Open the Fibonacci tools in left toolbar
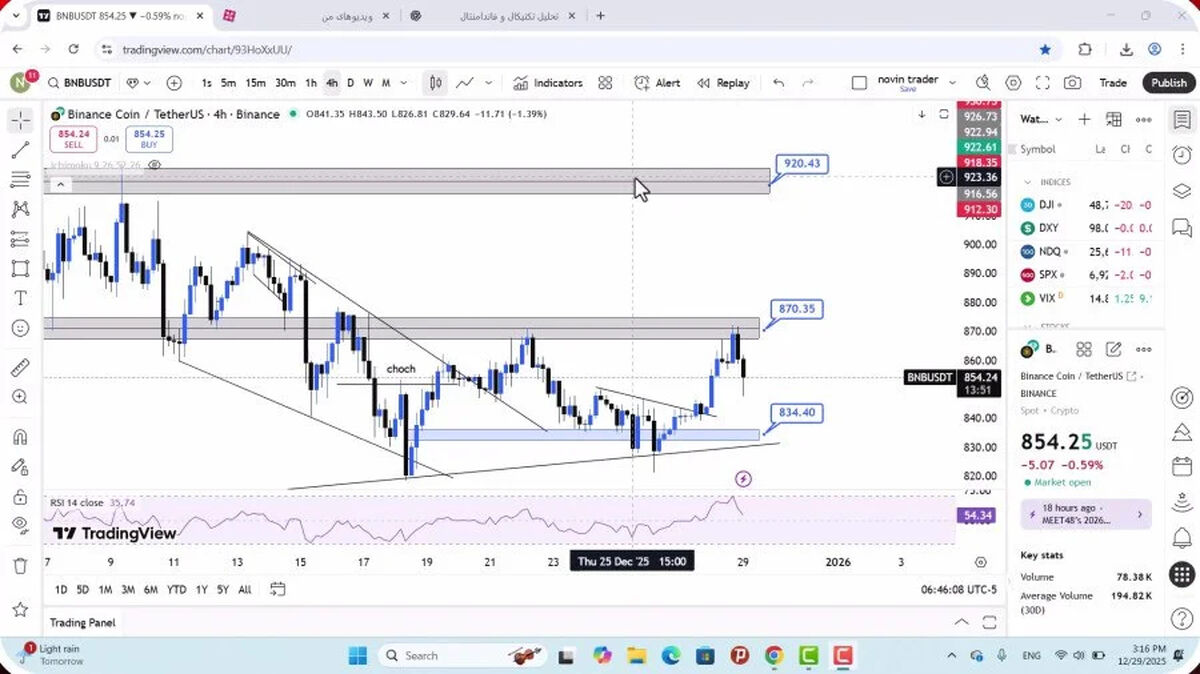Image resolution: width=1200 pixels, height=674 pixels. click(x=20, y=180)
